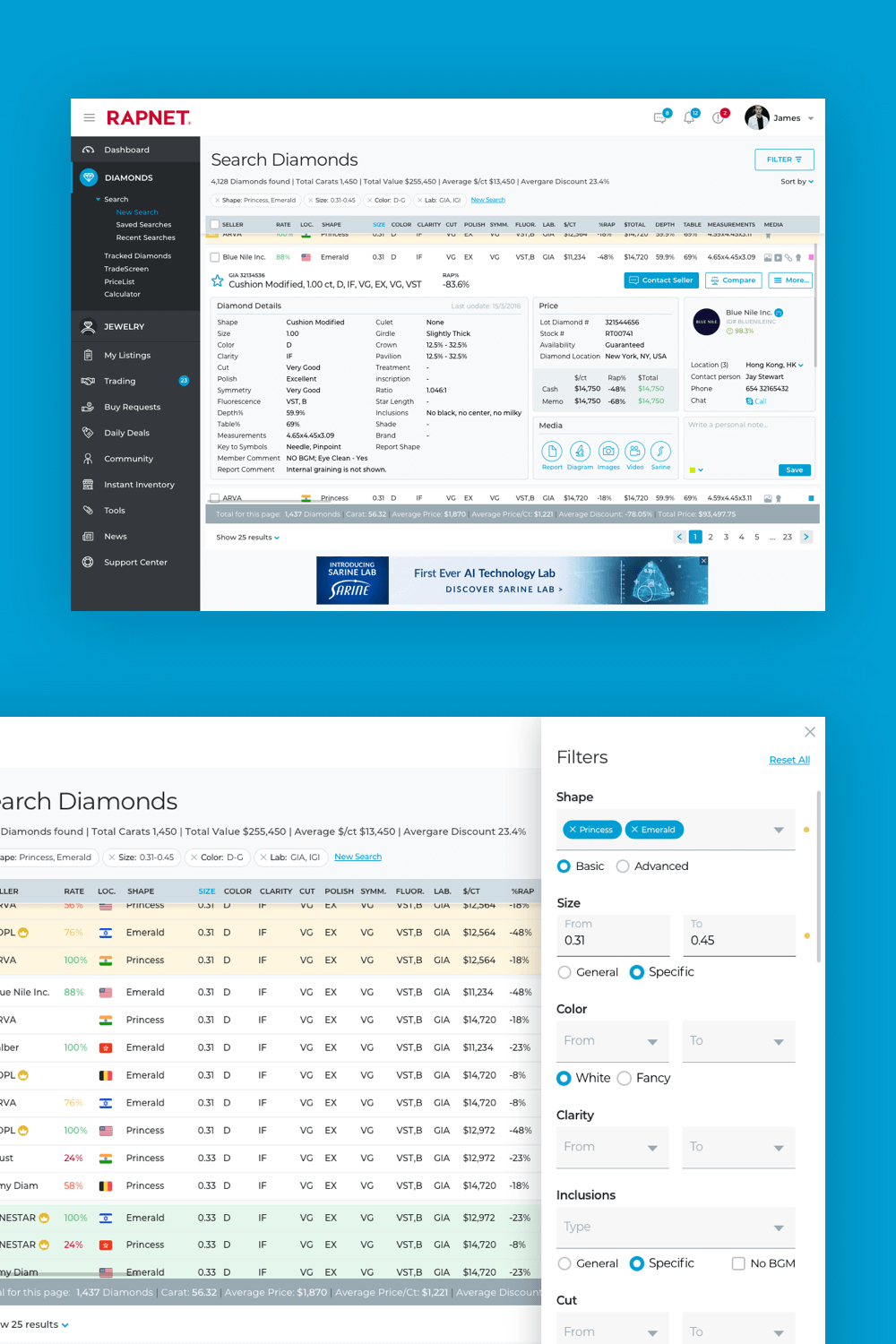Click the News icon in sidebar
This screenshot has width=896, height=1344.
pos(88,537)
